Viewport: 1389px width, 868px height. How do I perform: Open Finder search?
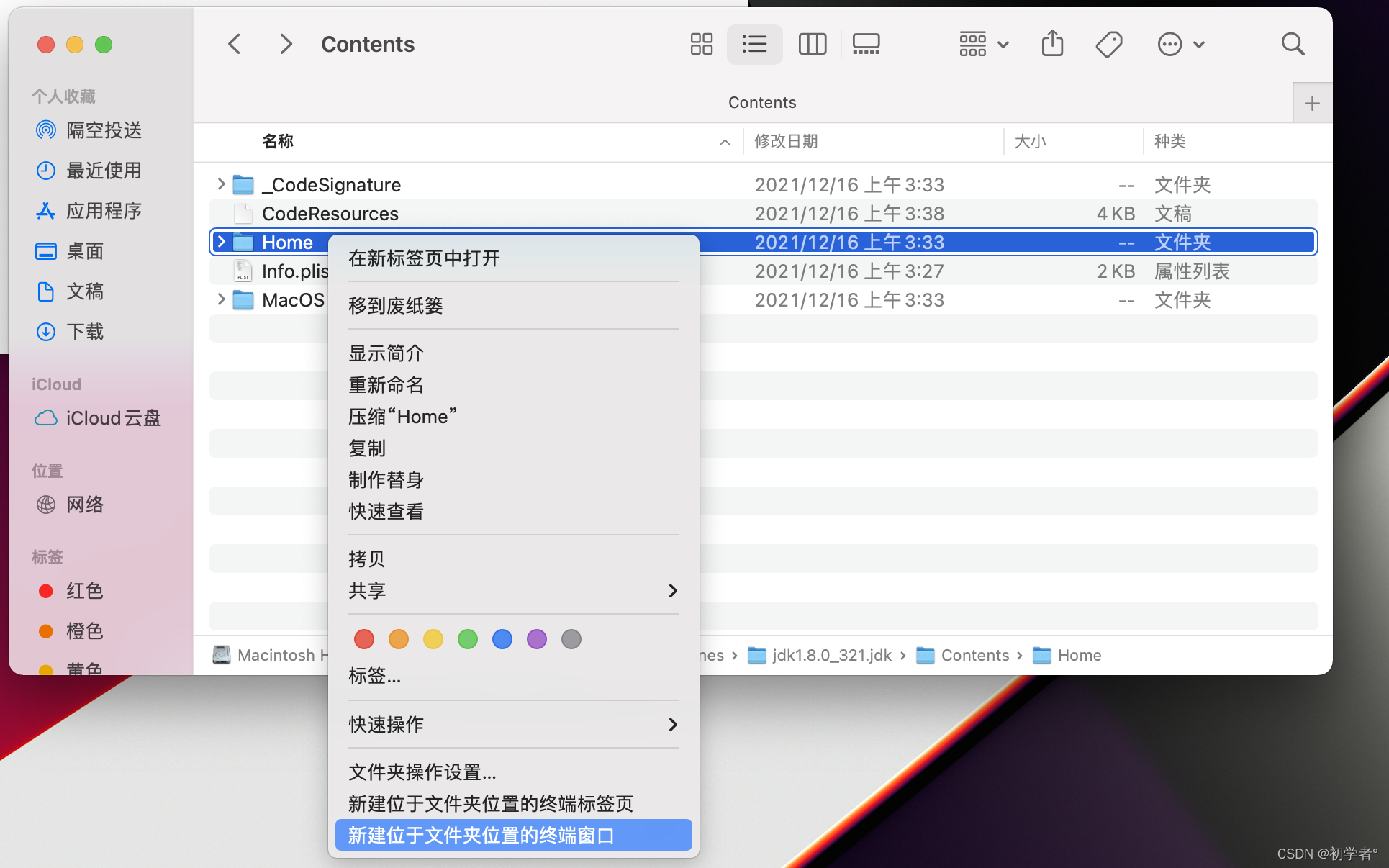tap(1293, 45)
